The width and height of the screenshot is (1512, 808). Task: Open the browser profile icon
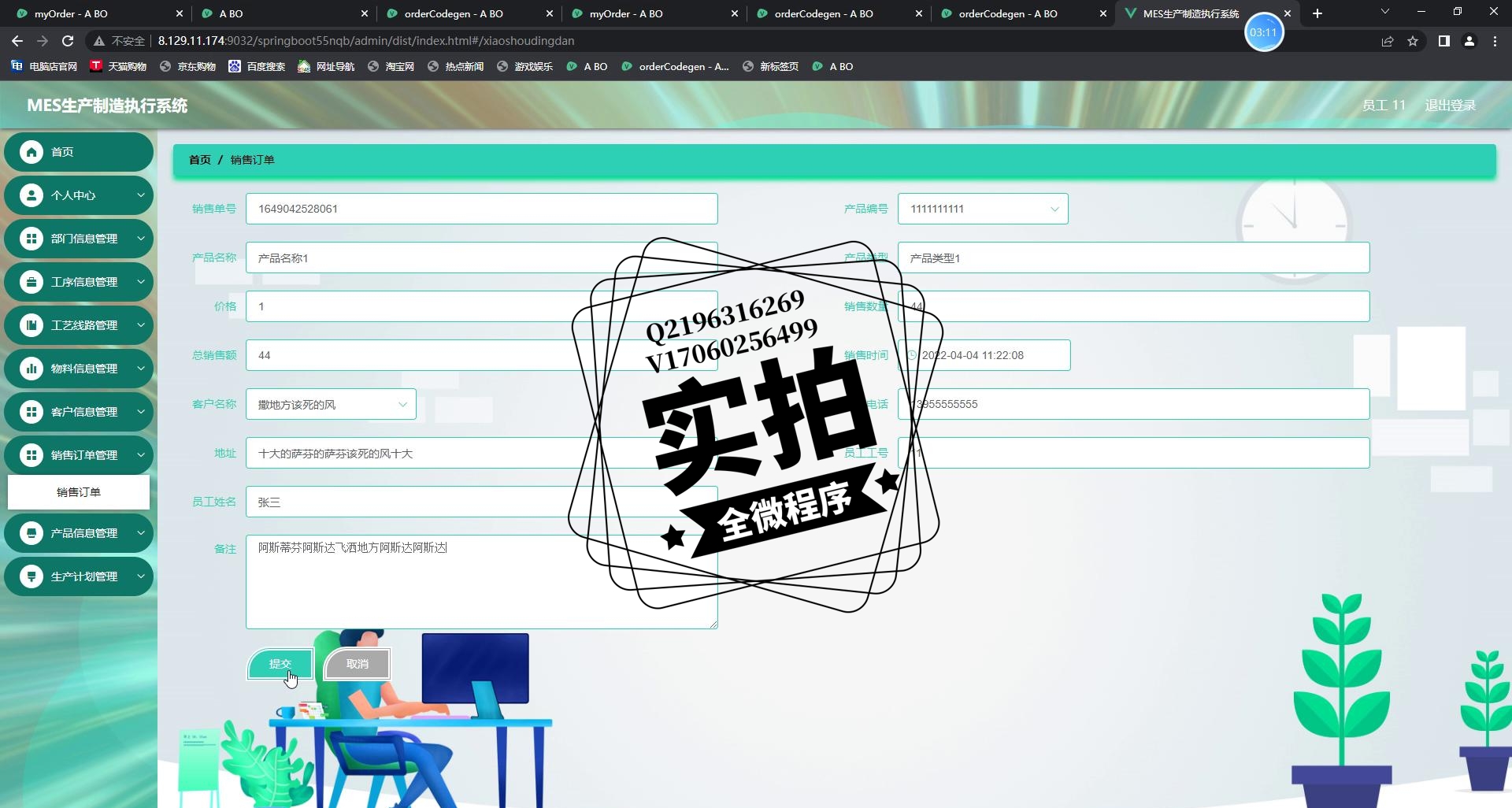pyautogui.click(x=1469, y=41)
